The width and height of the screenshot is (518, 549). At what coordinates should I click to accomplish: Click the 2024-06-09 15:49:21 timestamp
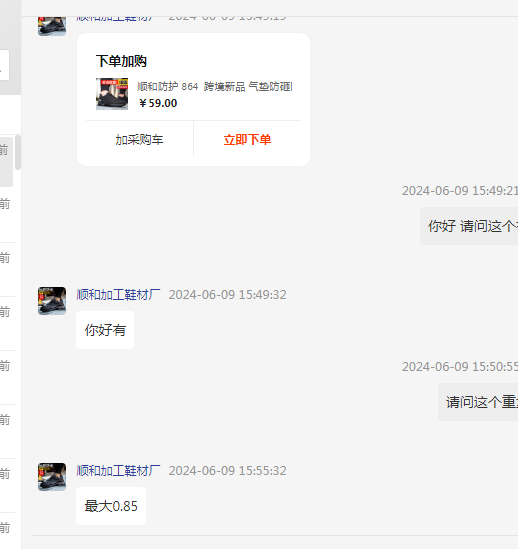click(460, 191)
